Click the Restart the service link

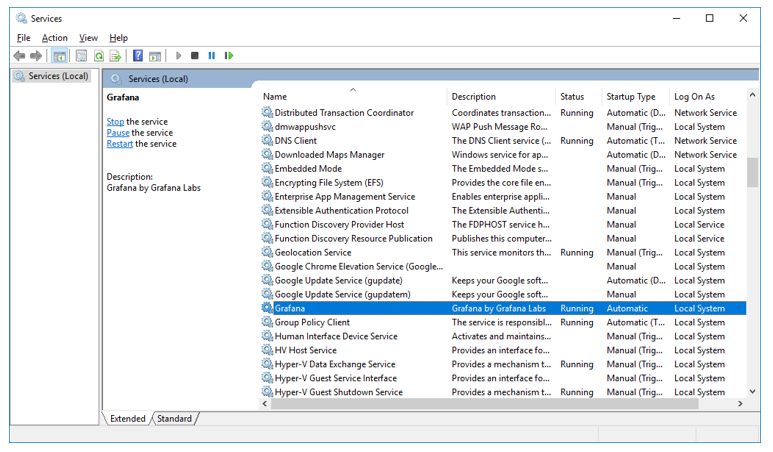coord(120,144)
